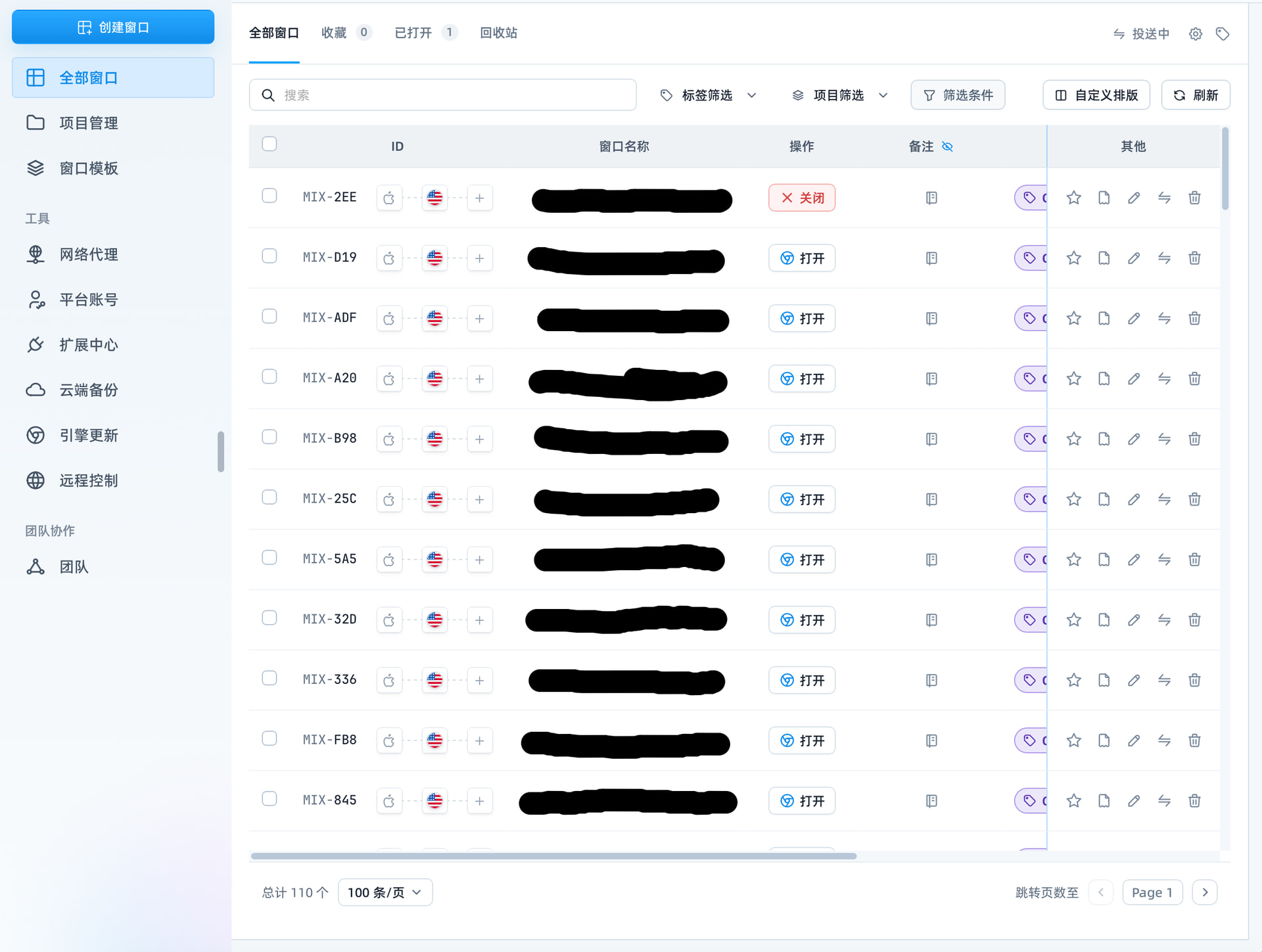Check the MIX-5A5 row checkbox

pos(269,557)
